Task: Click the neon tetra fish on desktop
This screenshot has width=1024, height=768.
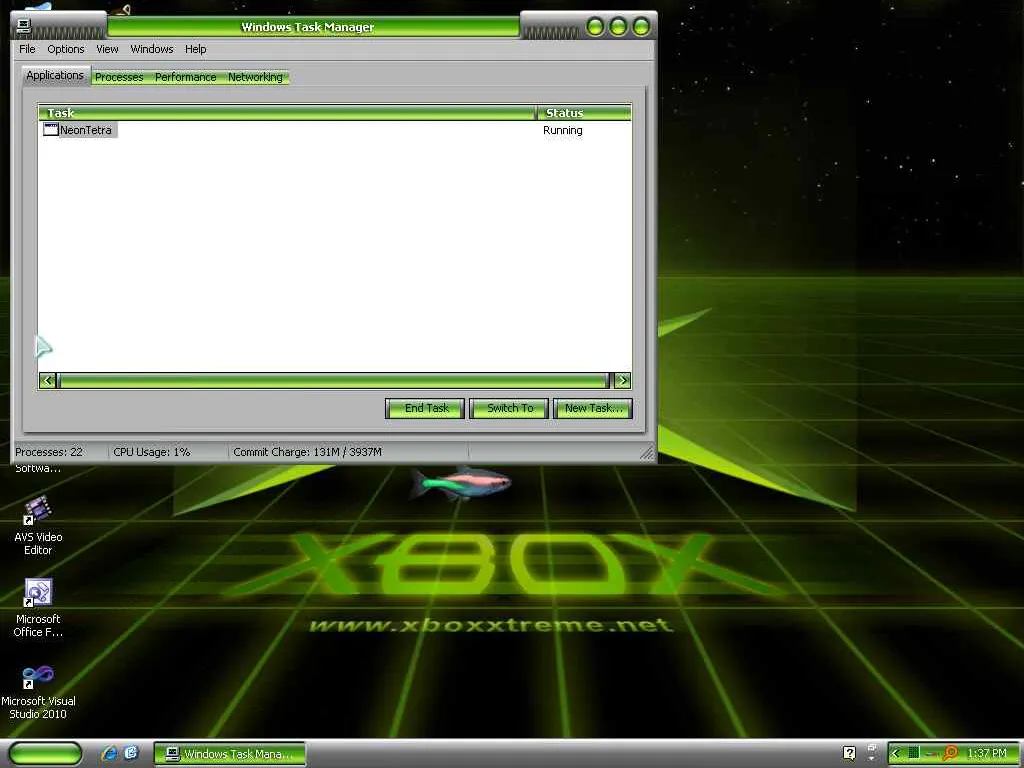Action: pos(460,484)
